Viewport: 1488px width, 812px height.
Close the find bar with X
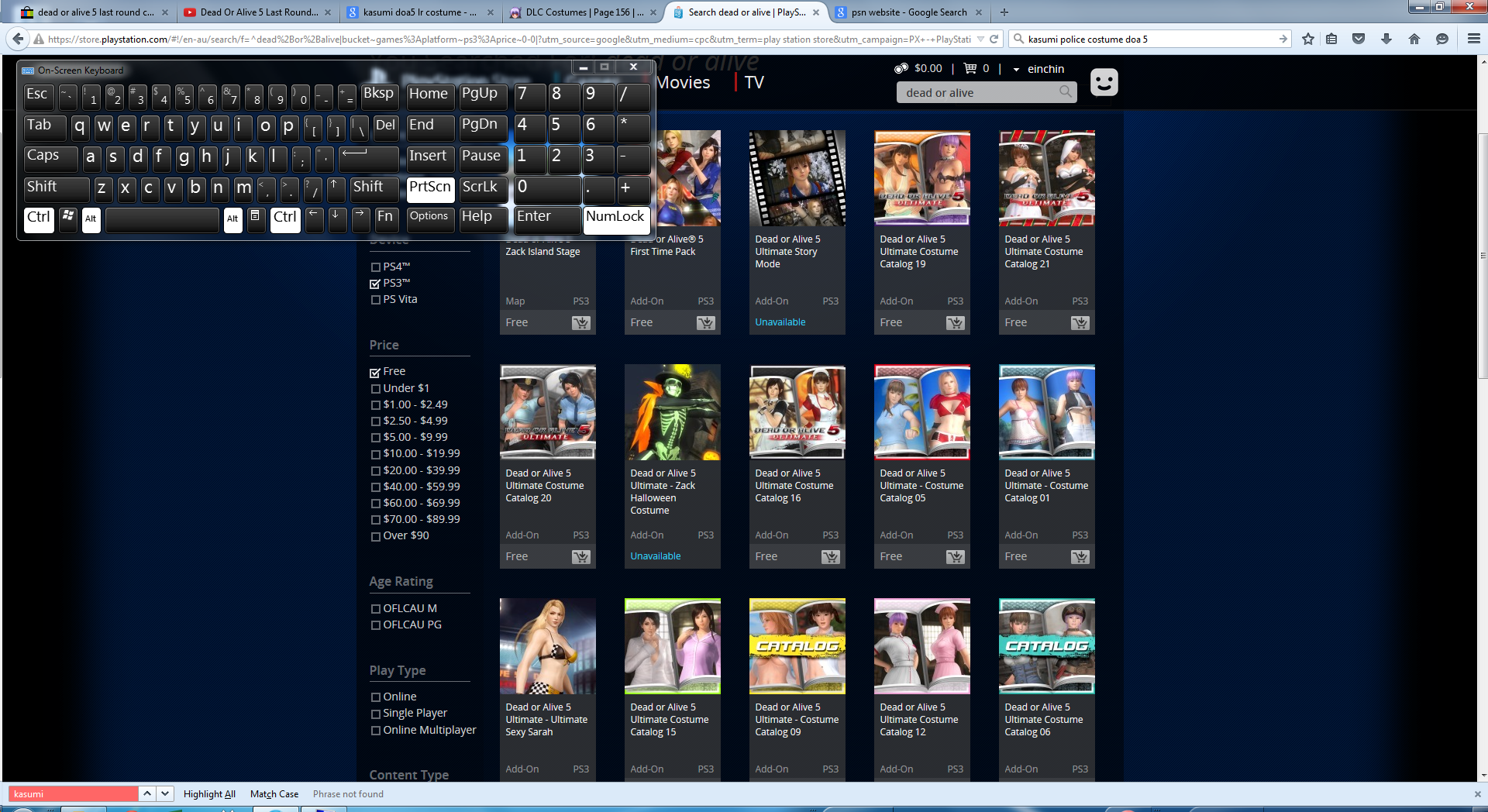1476,794
